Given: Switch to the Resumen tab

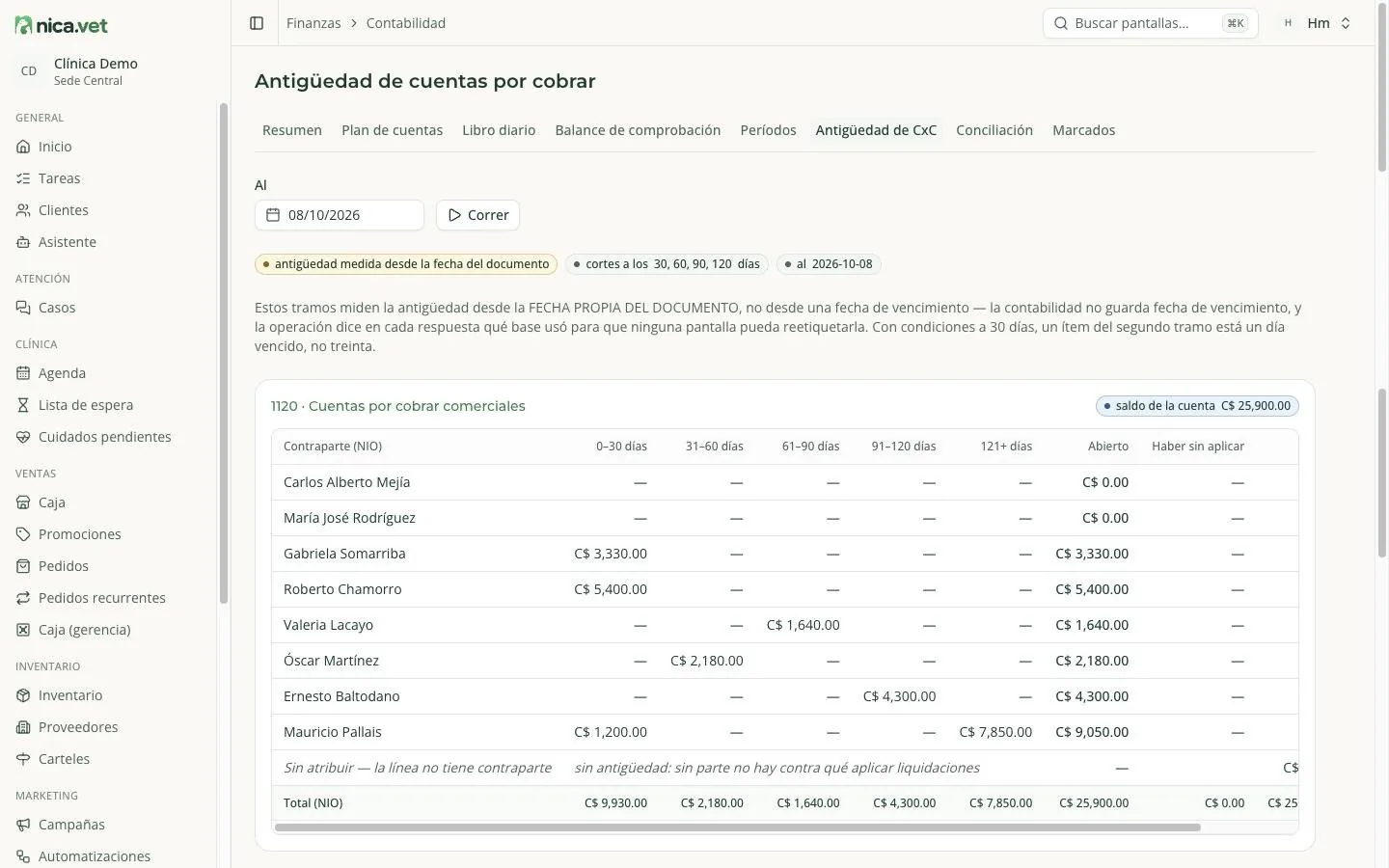Looking at the screenshot, I should point(292,130).
